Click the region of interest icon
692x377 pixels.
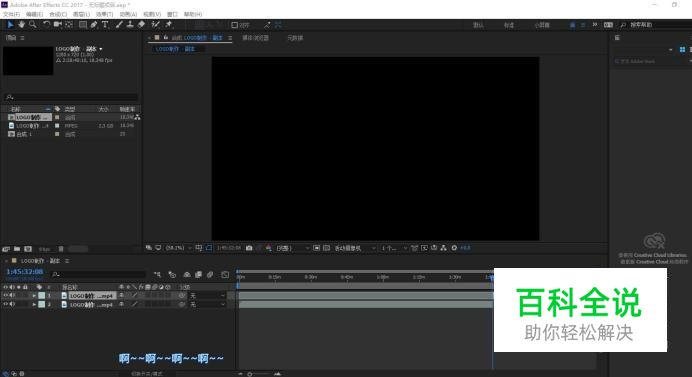click(316, 248)
